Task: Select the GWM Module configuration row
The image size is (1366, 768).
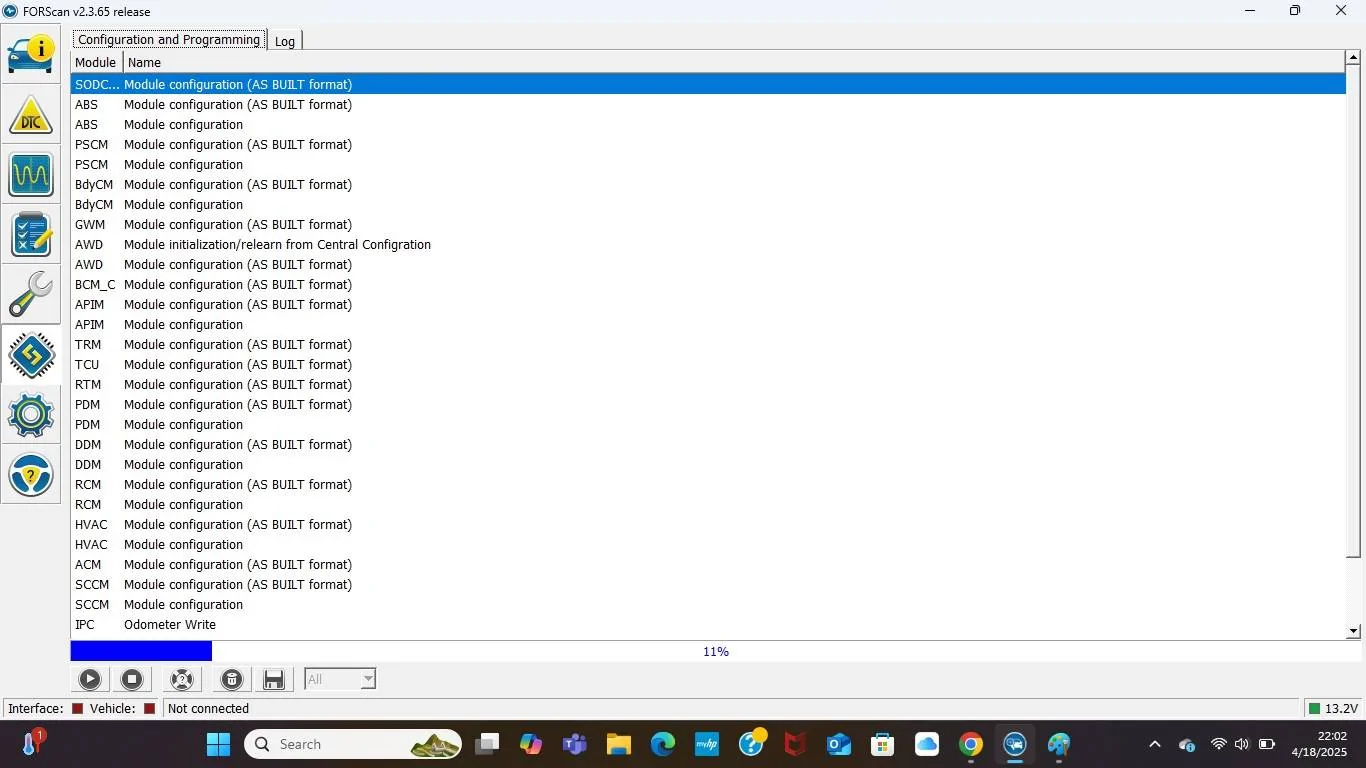Action: [x=708, y=225]
